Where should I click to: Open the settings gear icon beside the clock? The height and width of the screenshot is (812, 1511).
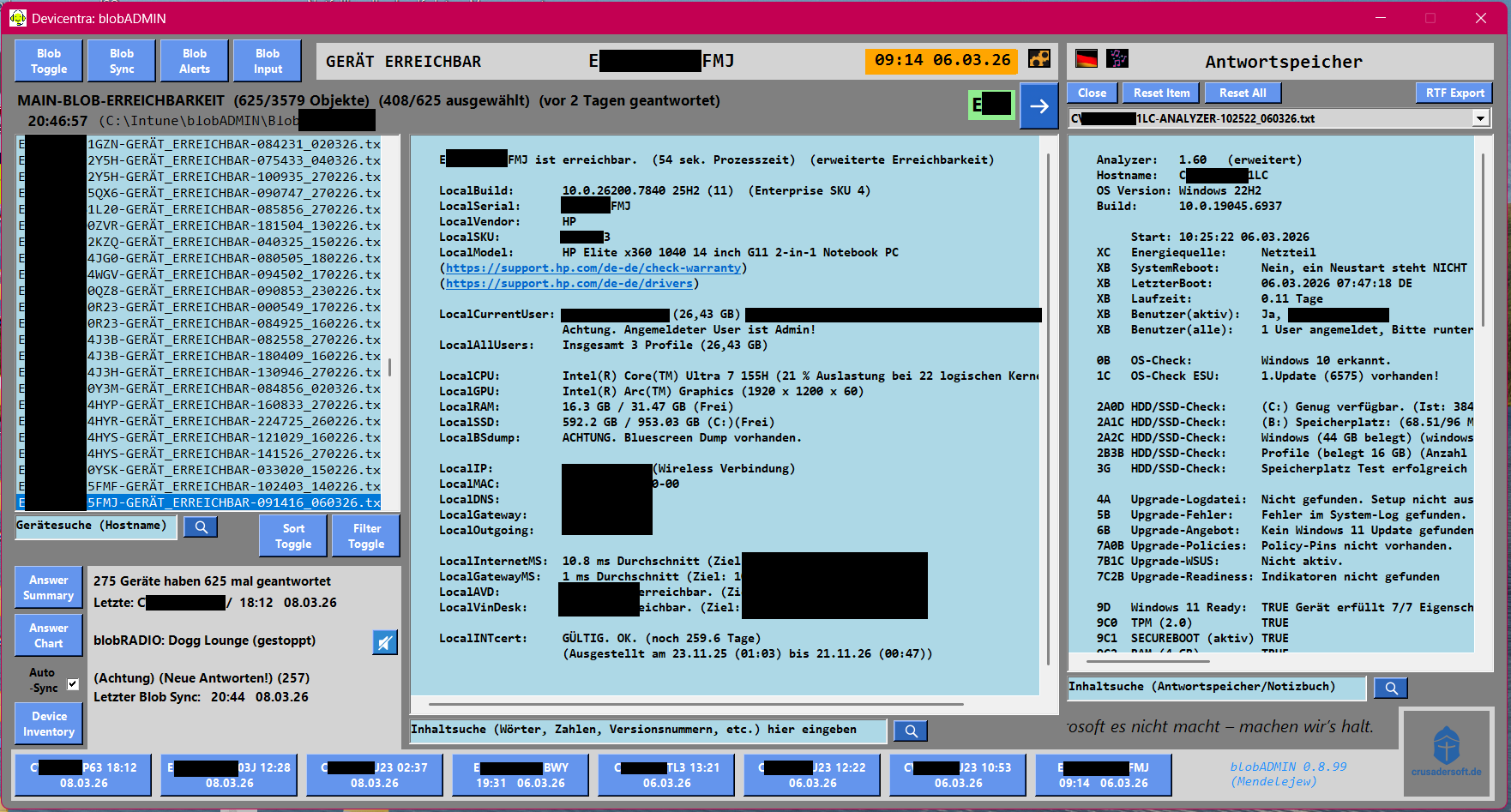(x=1039, y=60)
